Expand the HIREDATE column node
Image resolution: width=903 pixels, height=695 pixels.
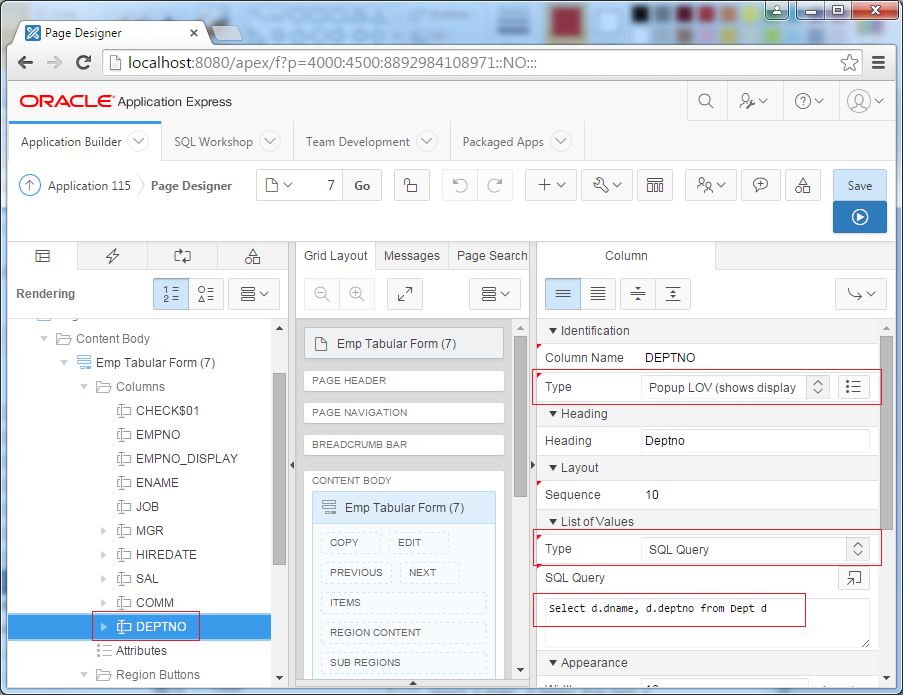pos(104,555)
